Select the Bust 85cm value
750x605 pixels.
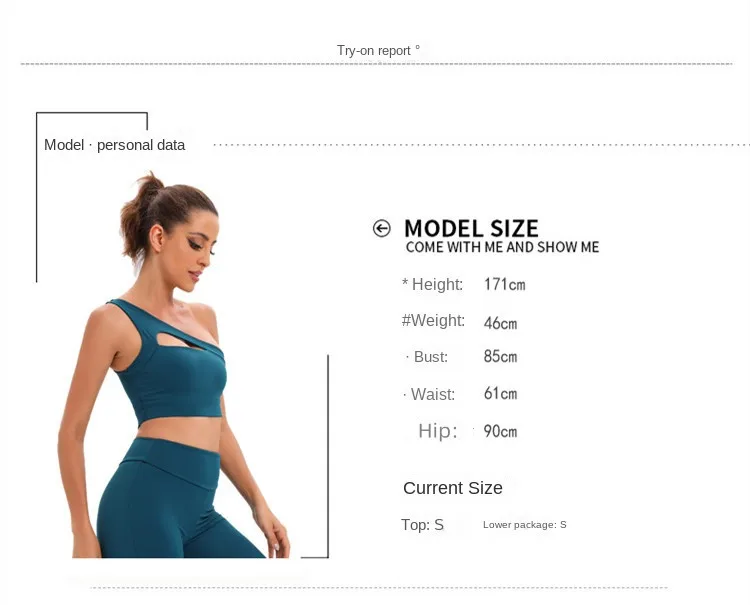coord(500,356)
